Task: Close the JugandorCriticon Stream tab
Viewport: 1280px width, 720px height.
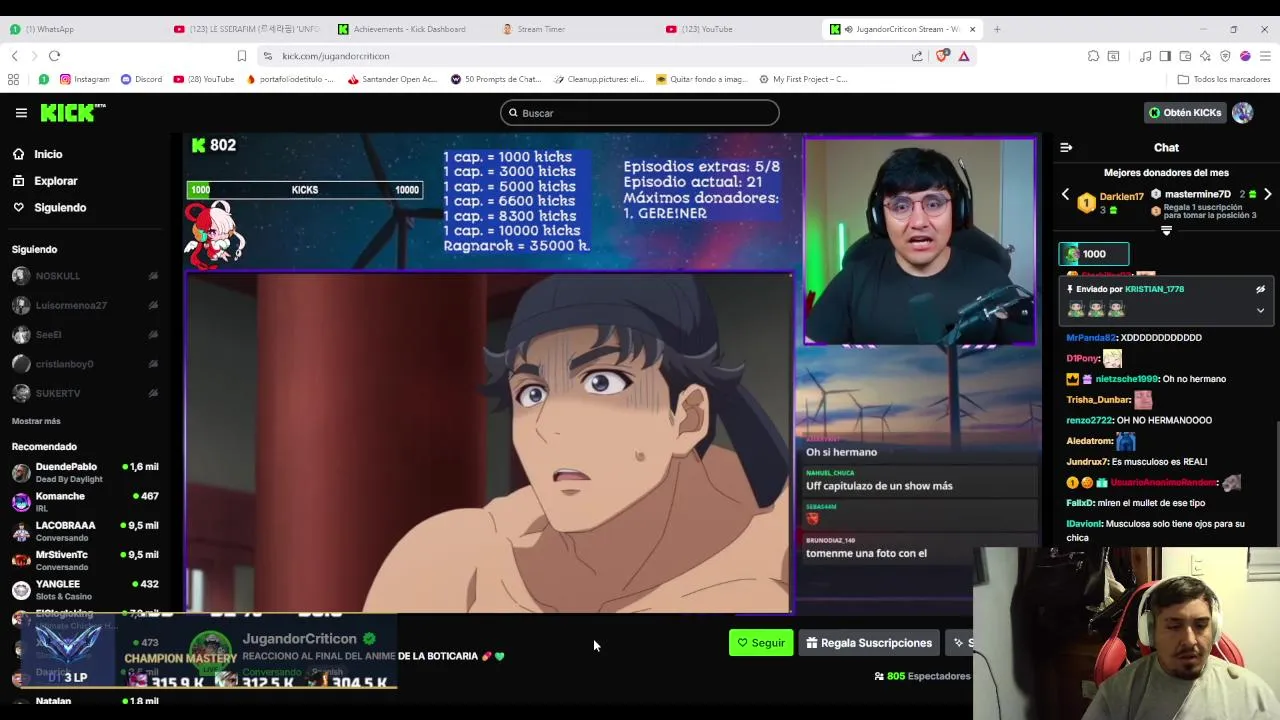Action: [x=972, y=29]
